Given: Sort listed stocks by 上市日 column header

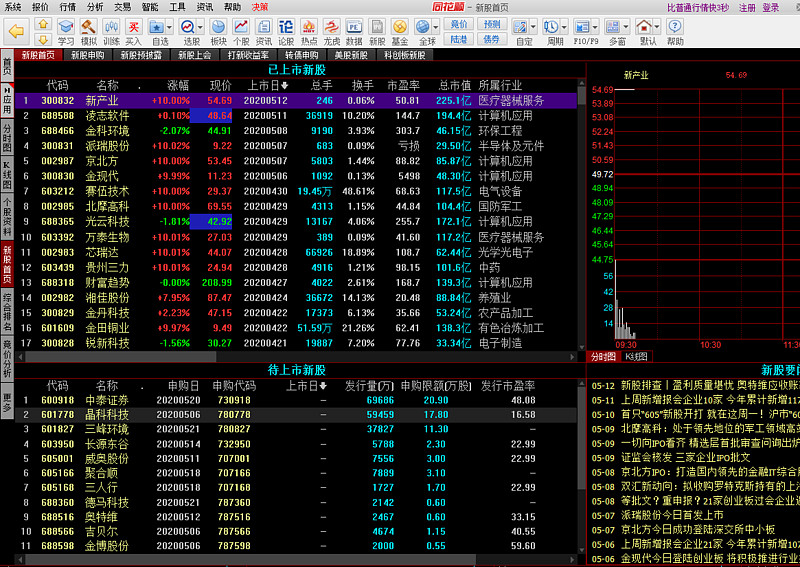Looking at the screenshot, I should [267, 85].
